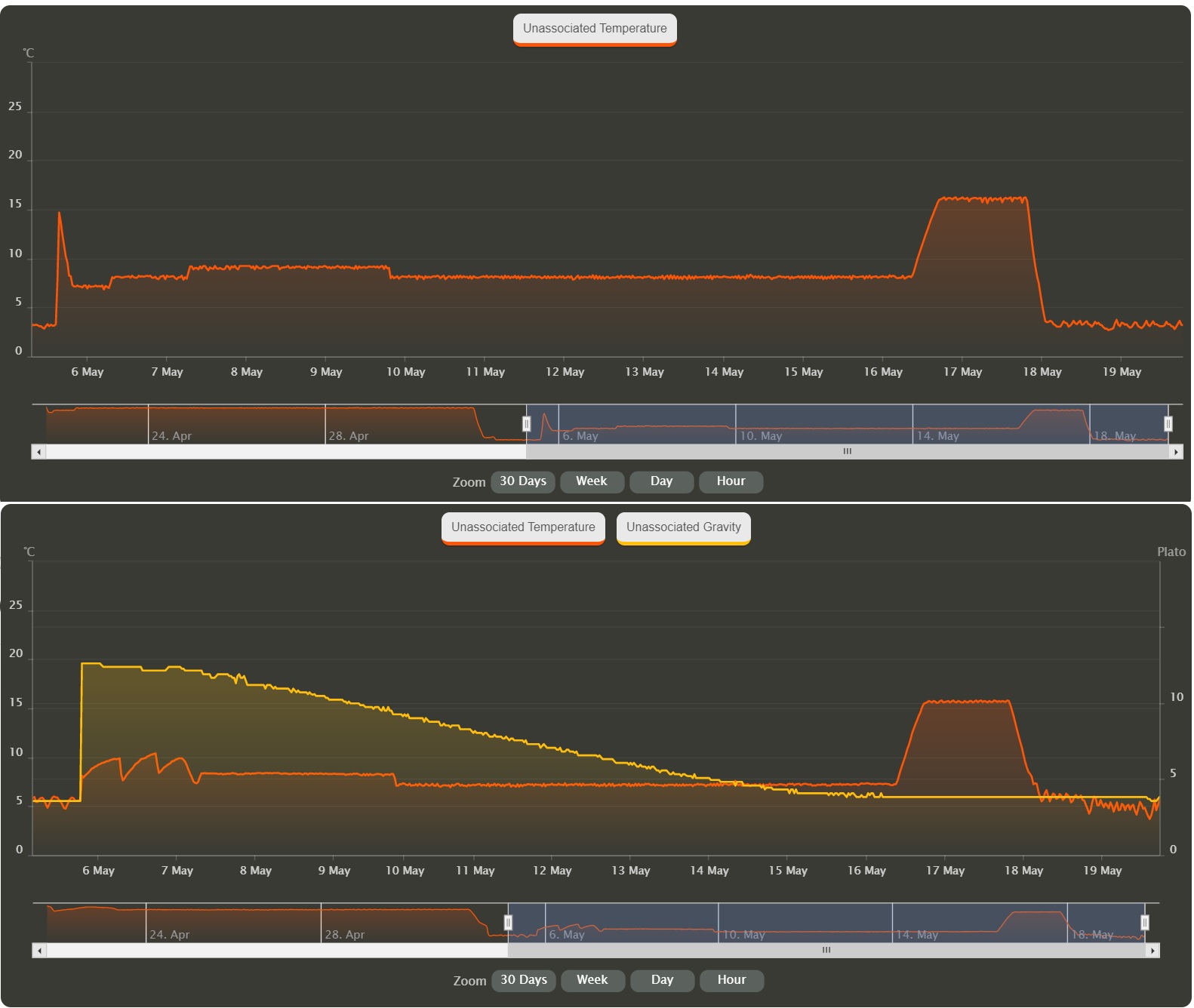This screenshot has height=1008, width=1194.
Task: Click top navigator left range handle
Action: 526,424
